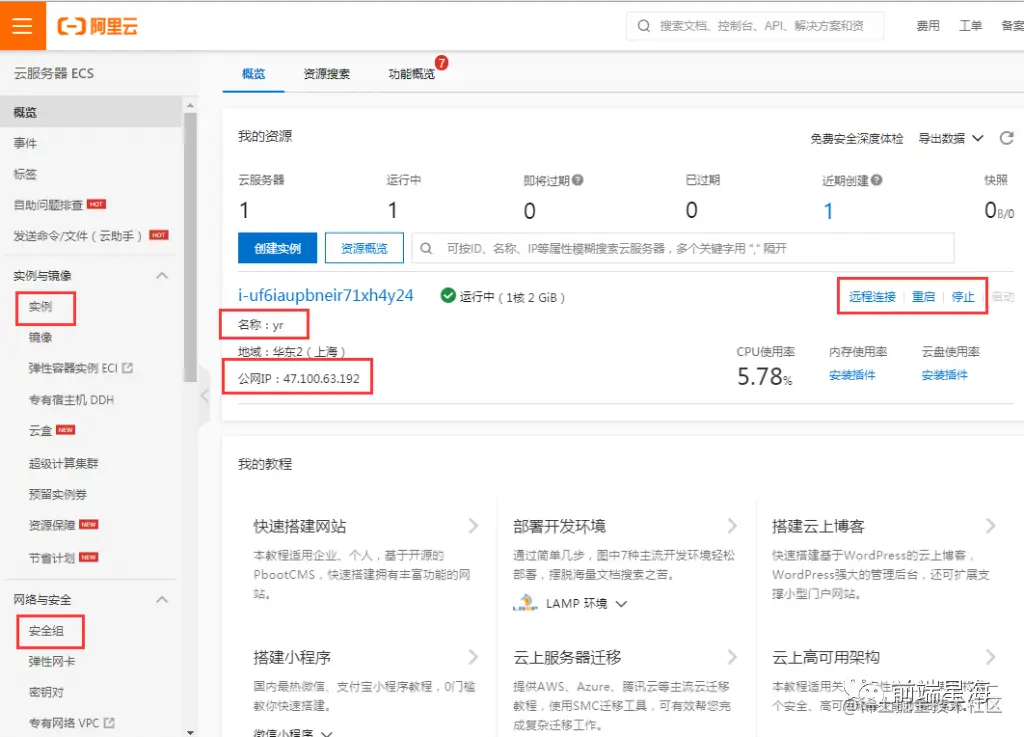The height and width of the screenshot is (737, 1024).
Task: Expand the LAMP 环境 dropdown
Action: coord(621,604)
